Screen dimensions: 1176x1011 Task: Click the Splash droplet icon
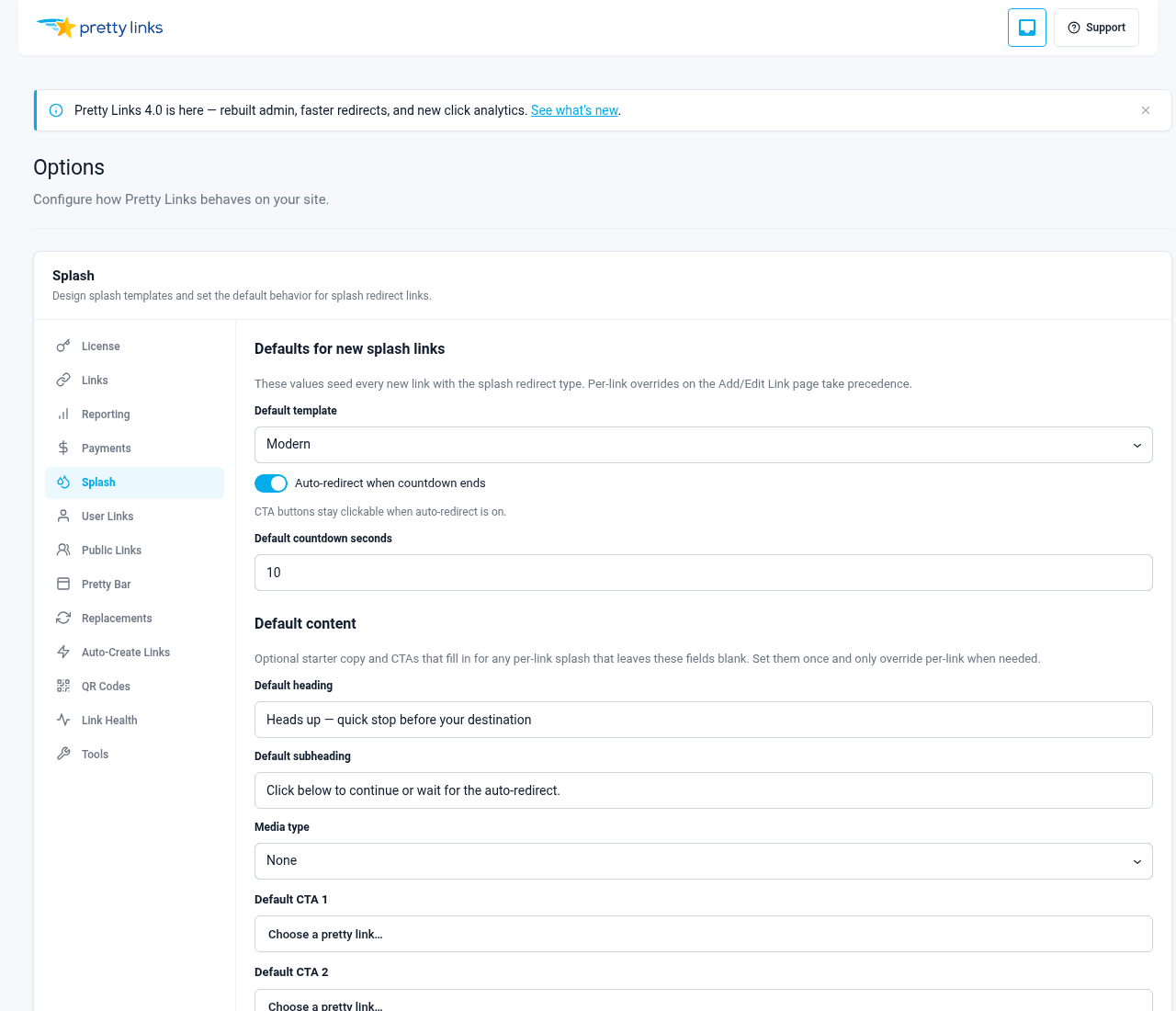point(63,483)
